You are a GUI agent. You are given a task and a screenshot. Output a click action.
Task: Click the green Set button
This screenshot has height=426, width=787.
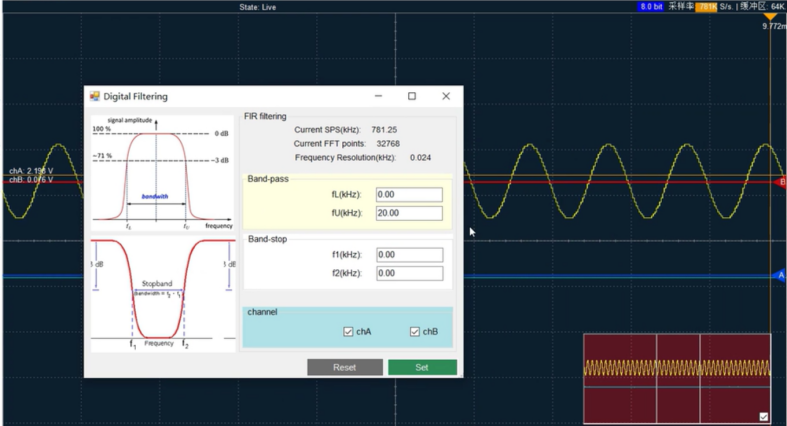click(422, 367)
